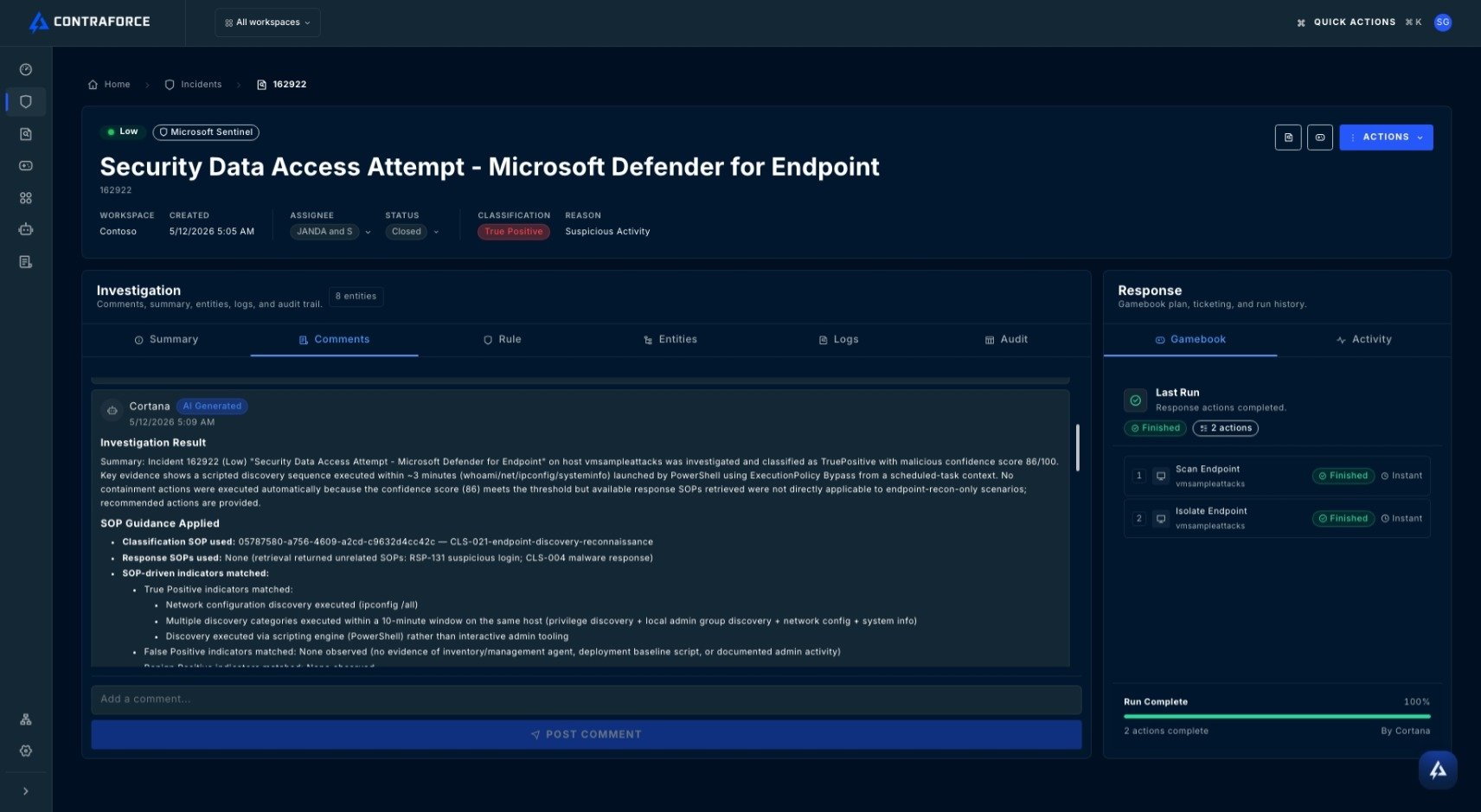Open the All workspaces dropdown
Screen dimensions: 1481x812
[267, 22]
